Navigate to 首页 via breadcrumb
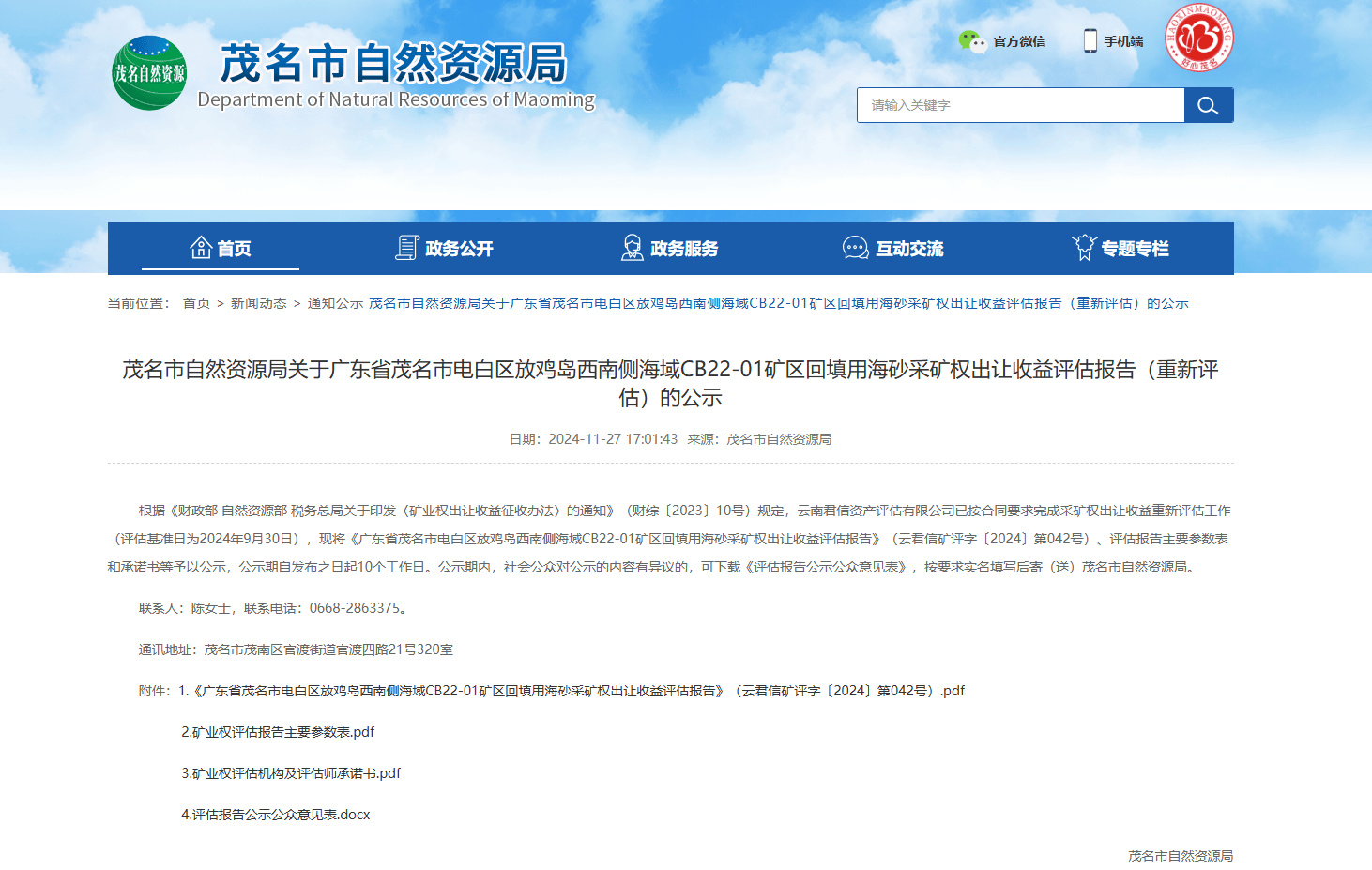1372x870 pixels. click(x=194, y=303)
